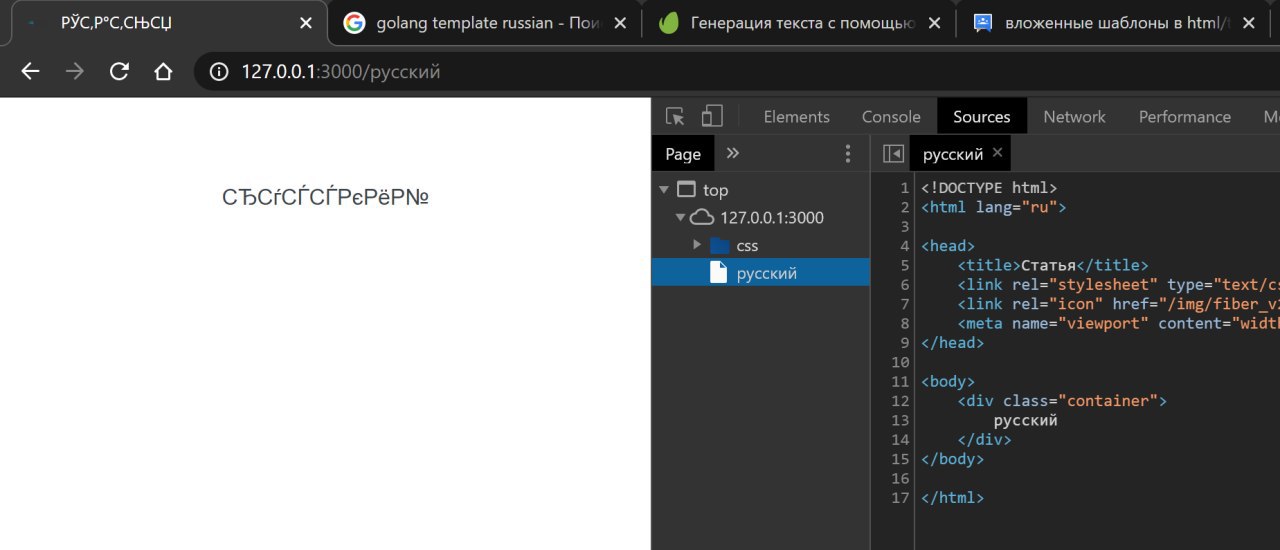Switch to the Elements panel tab
This screenshot has height=550, width=1280.
796,117
